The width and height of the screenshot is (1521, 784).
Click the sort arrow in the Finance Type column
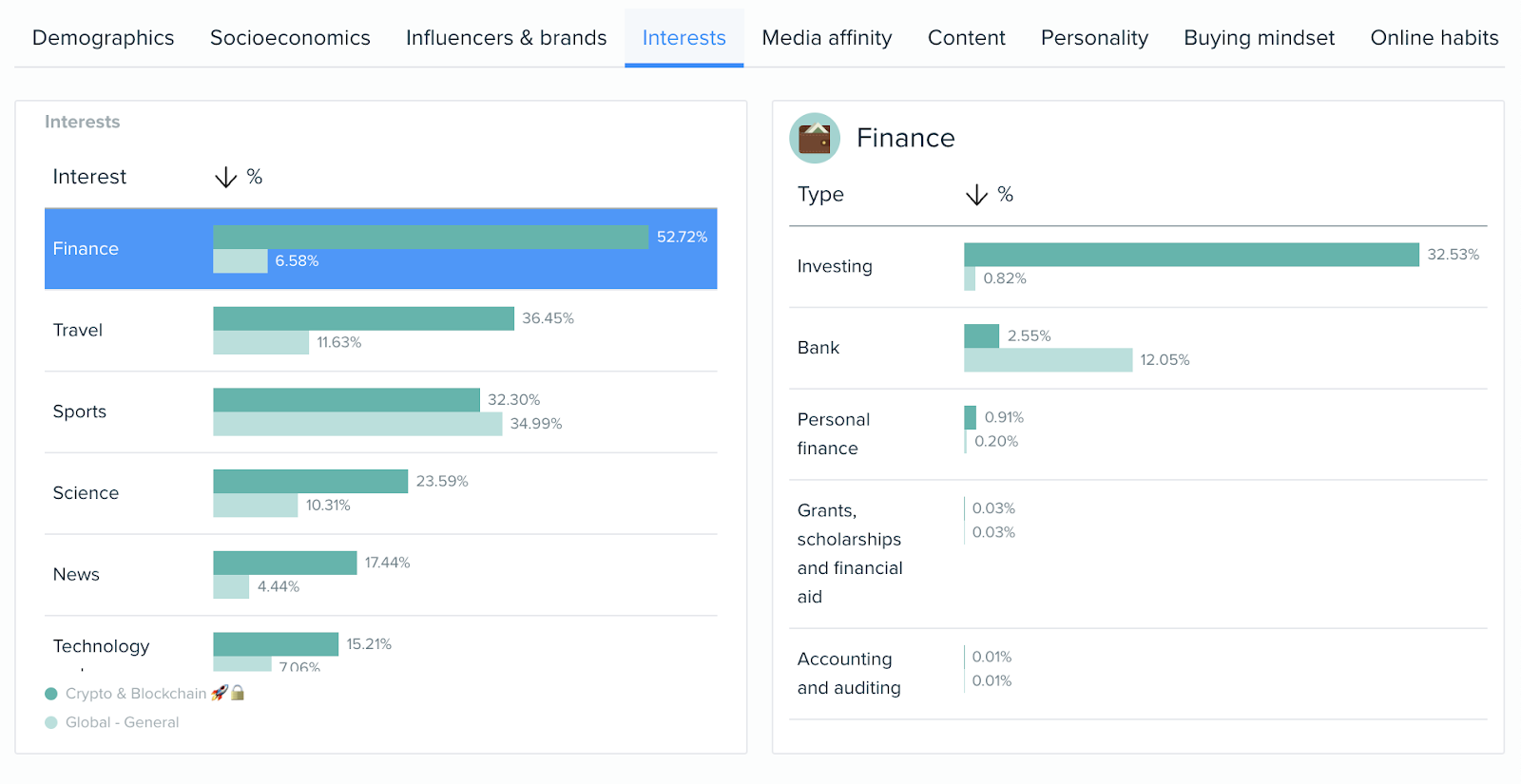pos(976,194)
